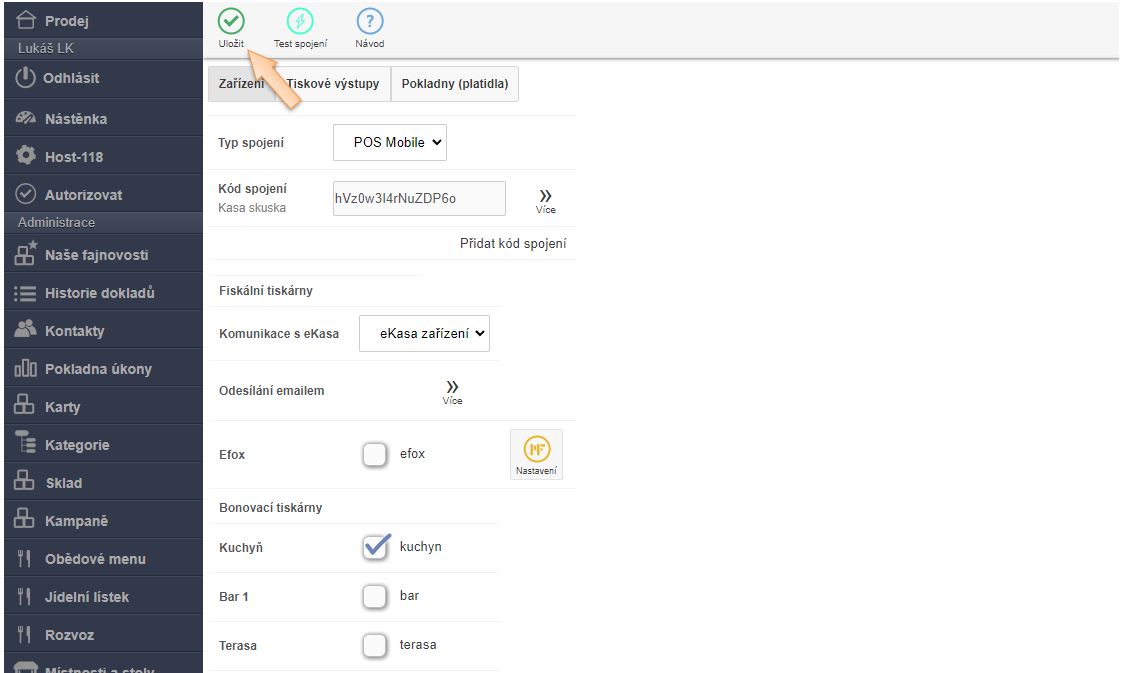The height and width of the screenshot is (673, 1126).
Task: Switch to Pokladny (platidla) tab
Action: point(454,84)
